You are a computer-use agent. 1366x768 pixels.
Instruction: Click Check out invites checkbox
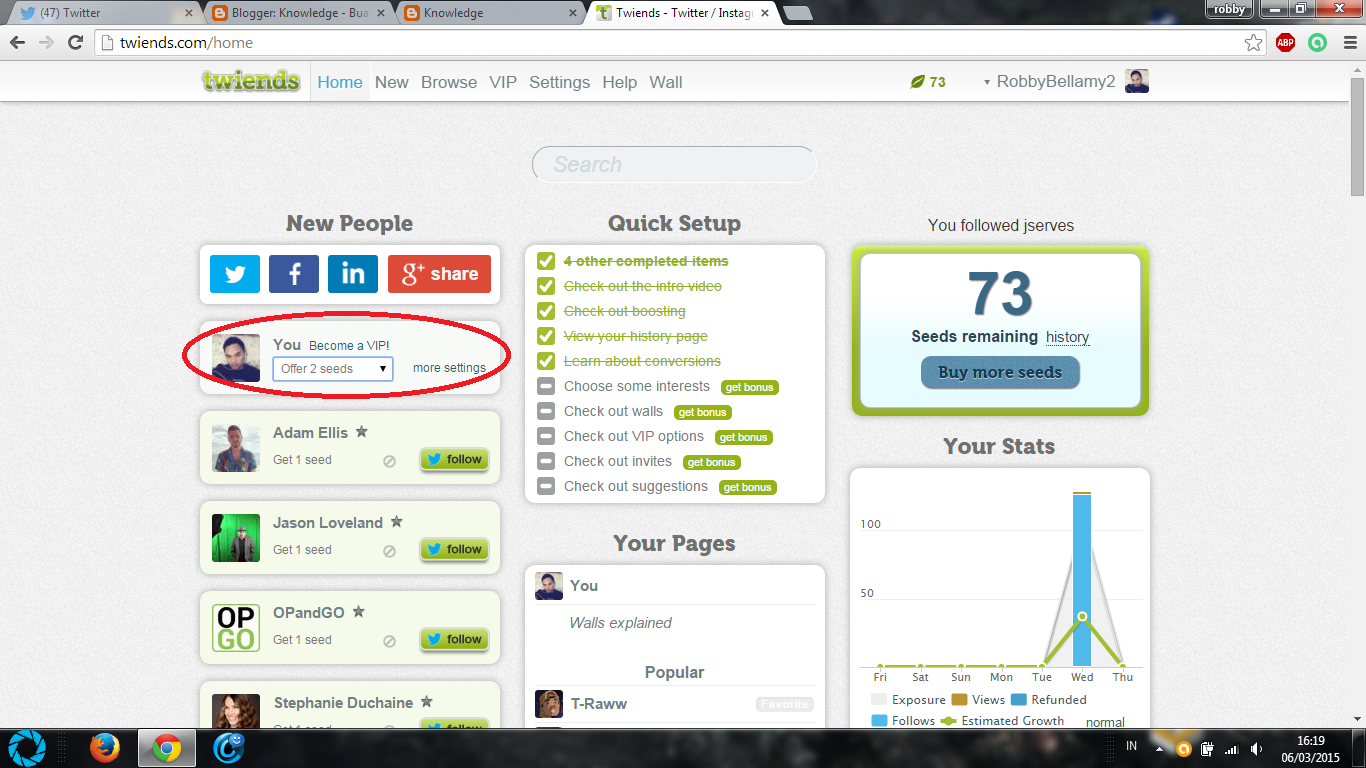click(546, 461)
